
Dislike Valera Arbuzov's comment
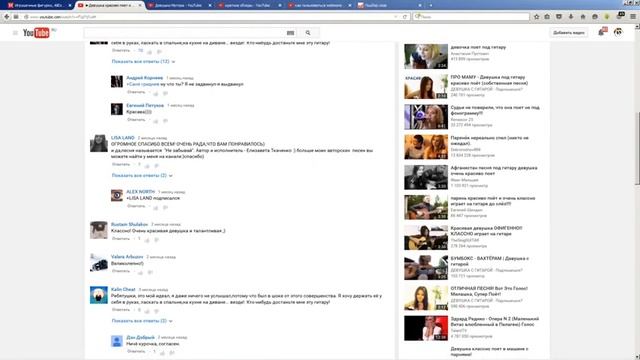(x=150, y=272)
